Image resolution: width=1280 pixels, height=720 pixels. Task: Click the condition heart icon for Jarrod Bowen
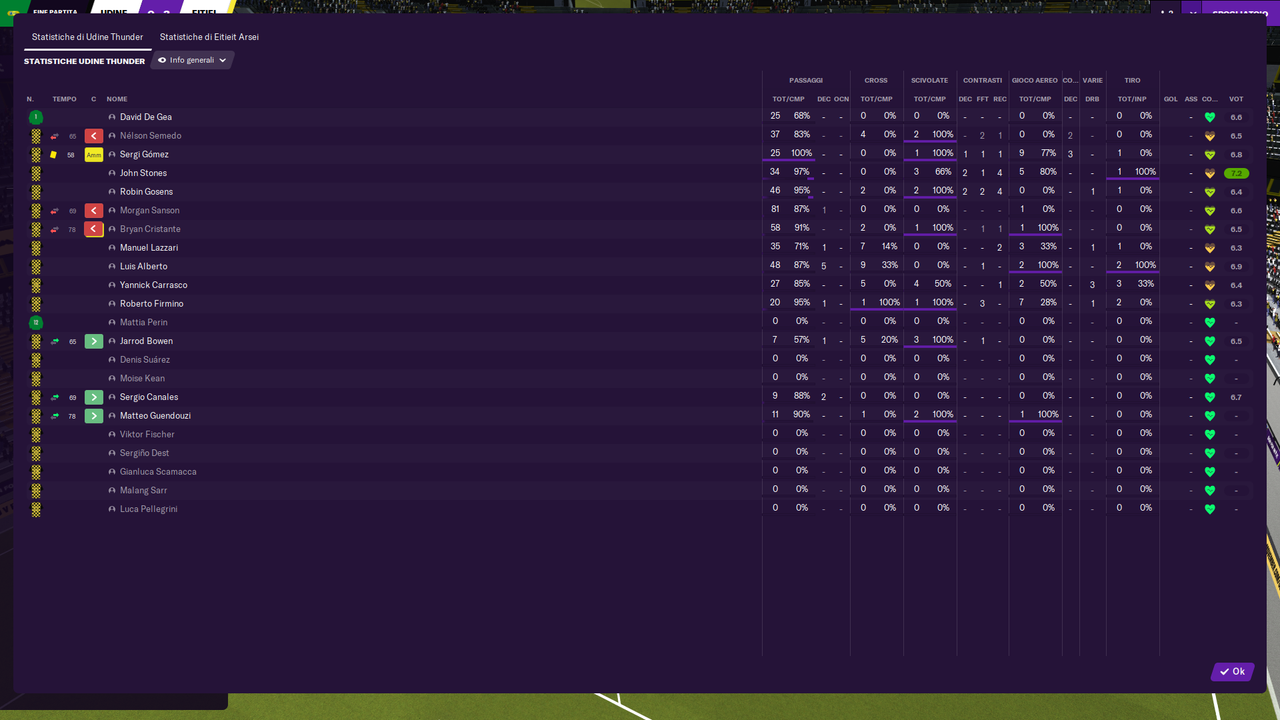pos(1210,342)
